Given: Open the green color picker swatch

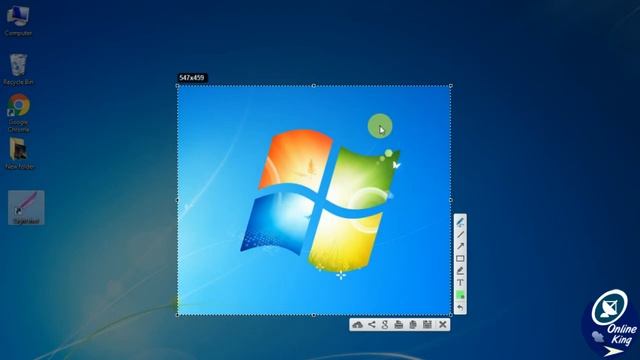Looking at the screenshot, I should tap(460, 295).
